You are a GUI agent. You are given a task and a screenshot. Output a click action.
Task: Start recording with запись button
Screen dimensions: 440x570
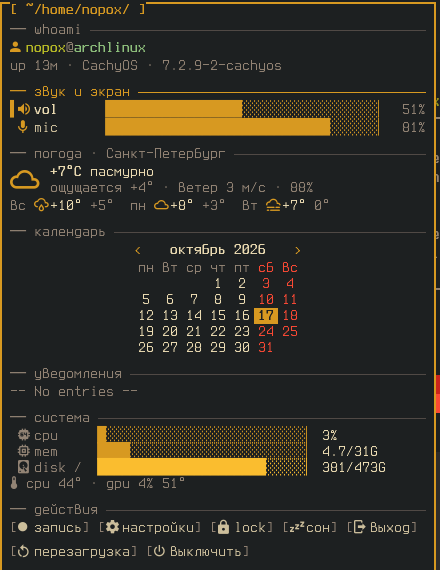point(49,527)
